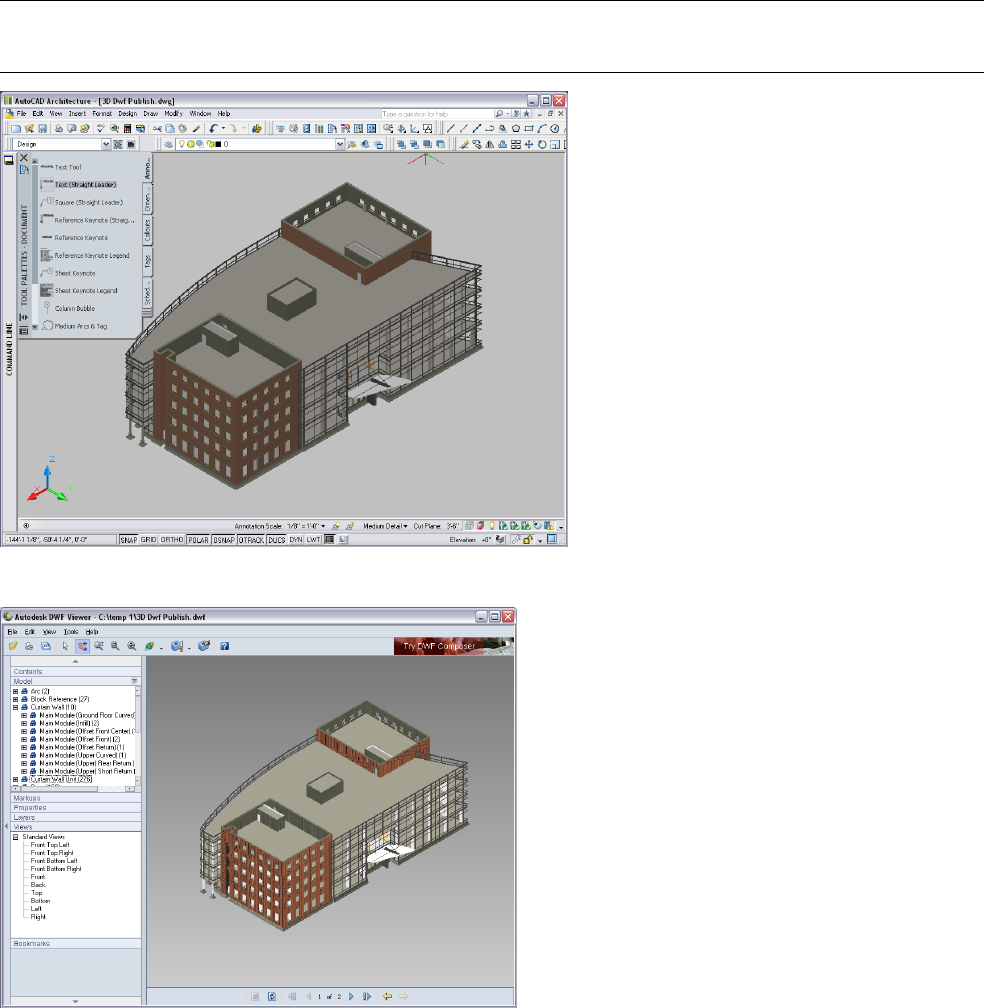Click the search binoculars icon beside help box
This screenshot has width=984, height=1008.
pyautogui.click(x=499, y=114)
